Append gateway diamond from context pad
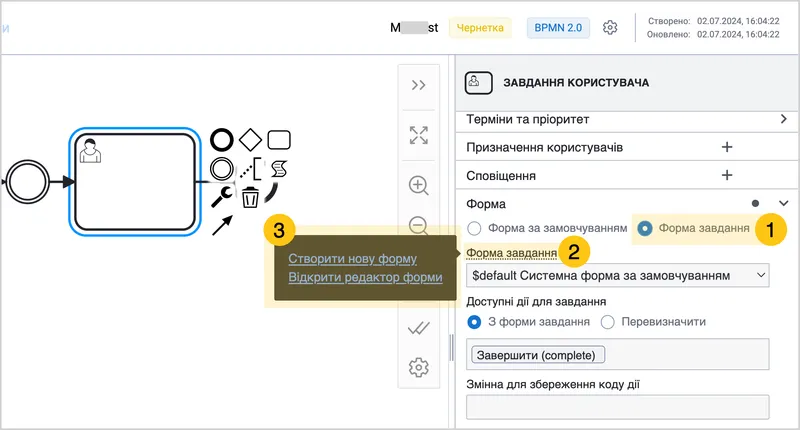Screen dimensions: 800x430 [250, 140]
